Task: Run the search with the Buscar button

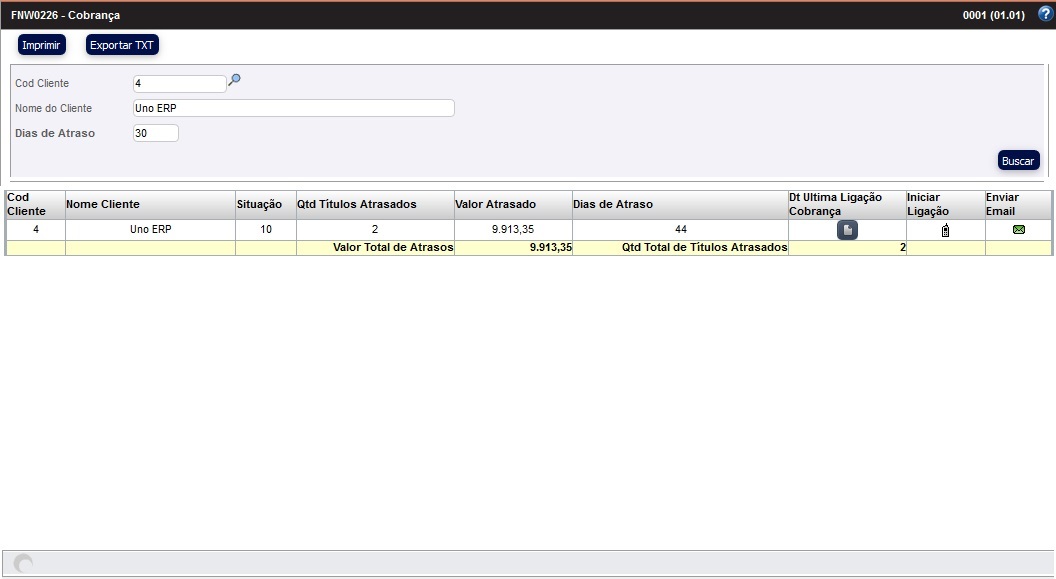Action: pos(1018,160)
